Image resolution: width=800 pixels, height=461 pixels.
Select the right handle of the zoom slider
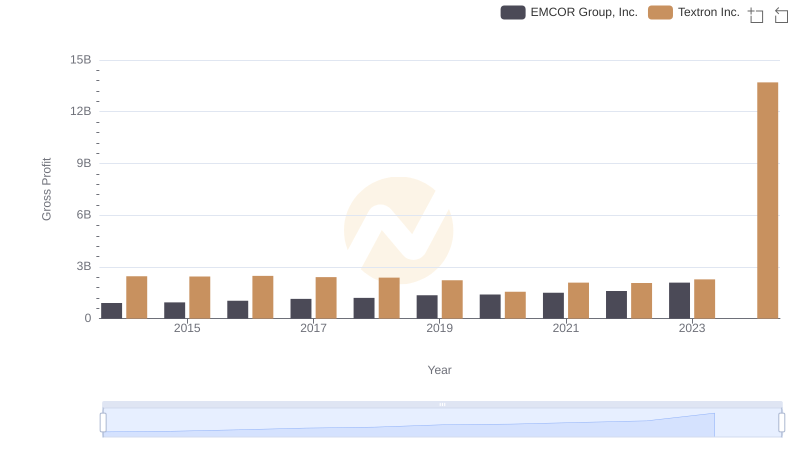tap(782, 423)
